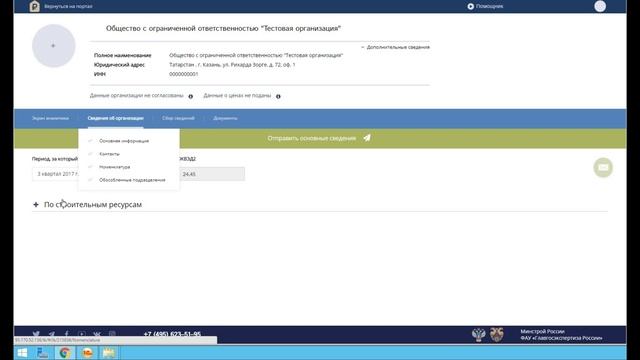The image size is (640, 360).
Task: Open the Facebook icon in the footer
Action: tap(67, 334)
